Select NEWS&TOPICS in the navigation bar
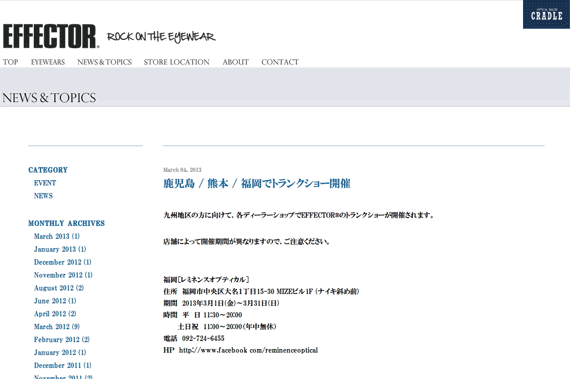Screen dimensions: 570x379 (104, 62)
